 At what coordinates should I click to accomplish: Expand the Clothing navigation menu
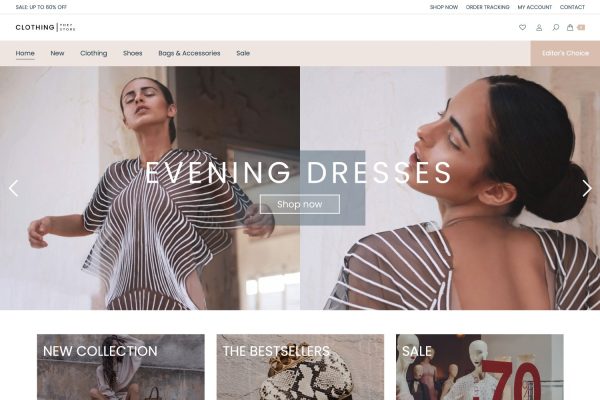94,53
